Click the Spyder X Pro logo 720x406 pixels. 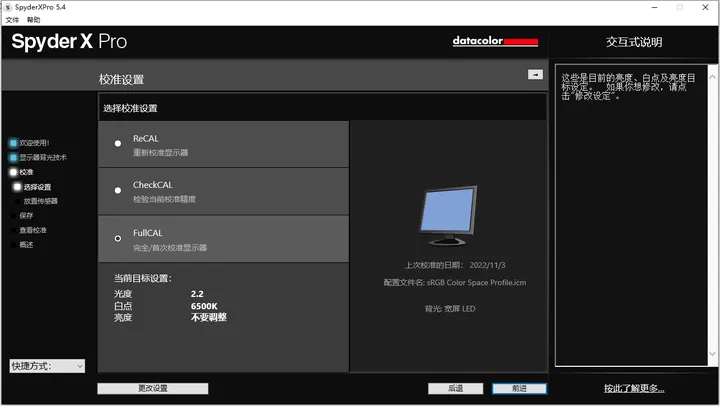click(x=69, y=41)
